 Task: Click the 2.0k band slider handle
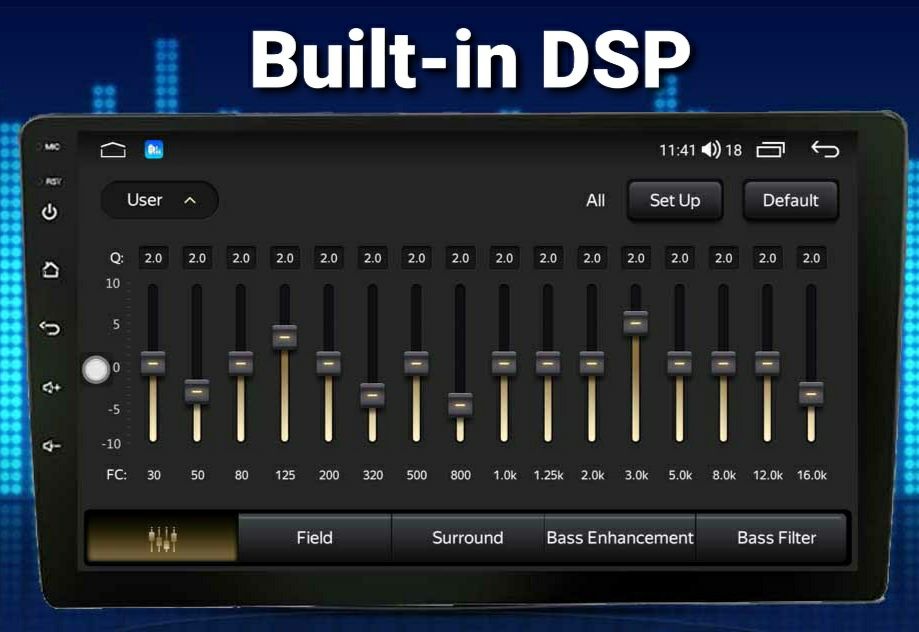tap(592, 363)
